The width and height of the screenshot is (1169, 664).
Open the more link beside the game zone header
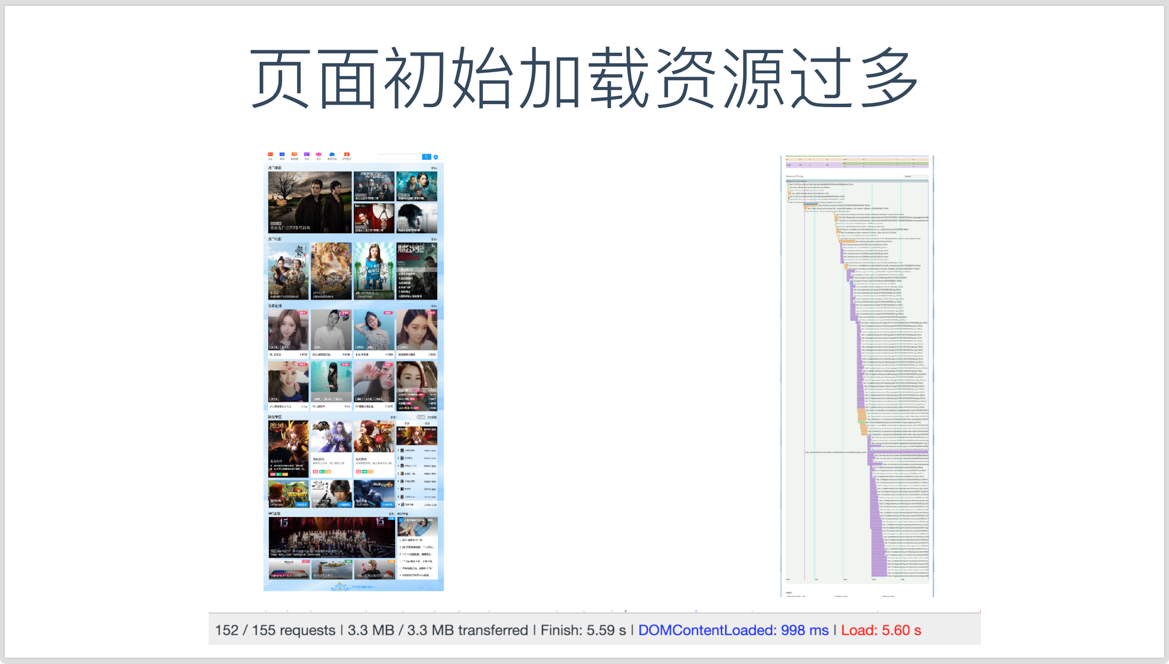pyautogui.click(x=395, y=417)
